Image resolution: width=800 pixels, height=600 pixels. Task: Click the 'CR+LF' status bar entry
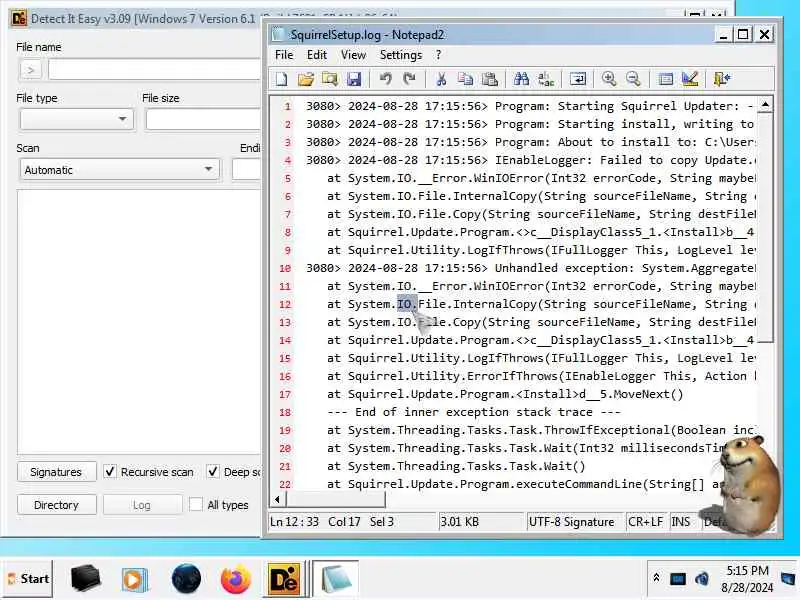tap(645, 522)
